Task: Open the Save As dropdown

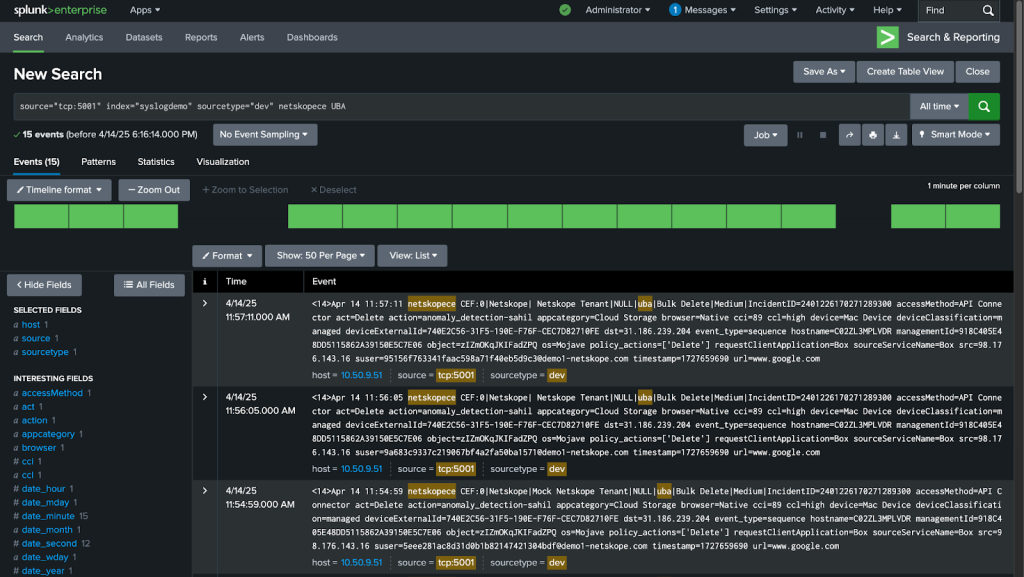Action: coord(824,72)
